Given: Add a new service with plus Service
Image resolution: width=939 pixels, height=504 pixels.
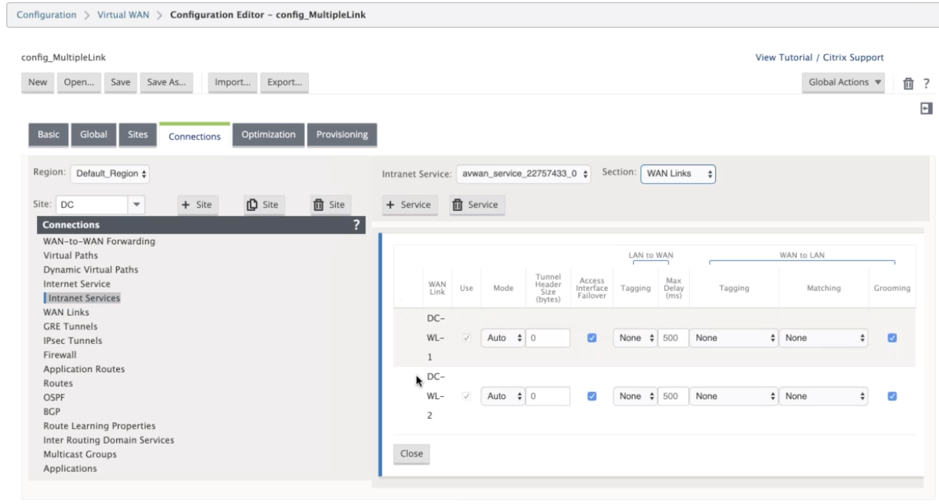Looking at the screenshot, I should [409, 205].
